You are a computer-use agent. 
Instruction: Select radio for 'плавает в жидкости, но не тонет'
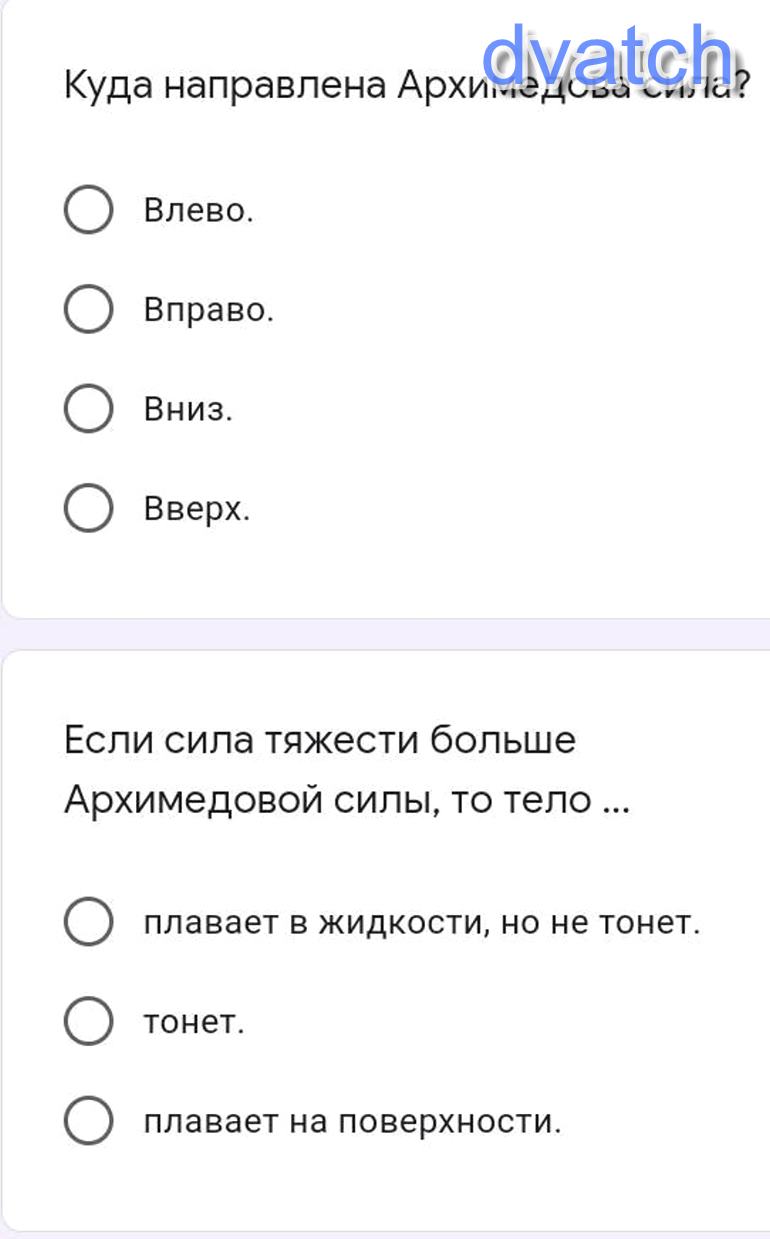click(x=88, y=921)
